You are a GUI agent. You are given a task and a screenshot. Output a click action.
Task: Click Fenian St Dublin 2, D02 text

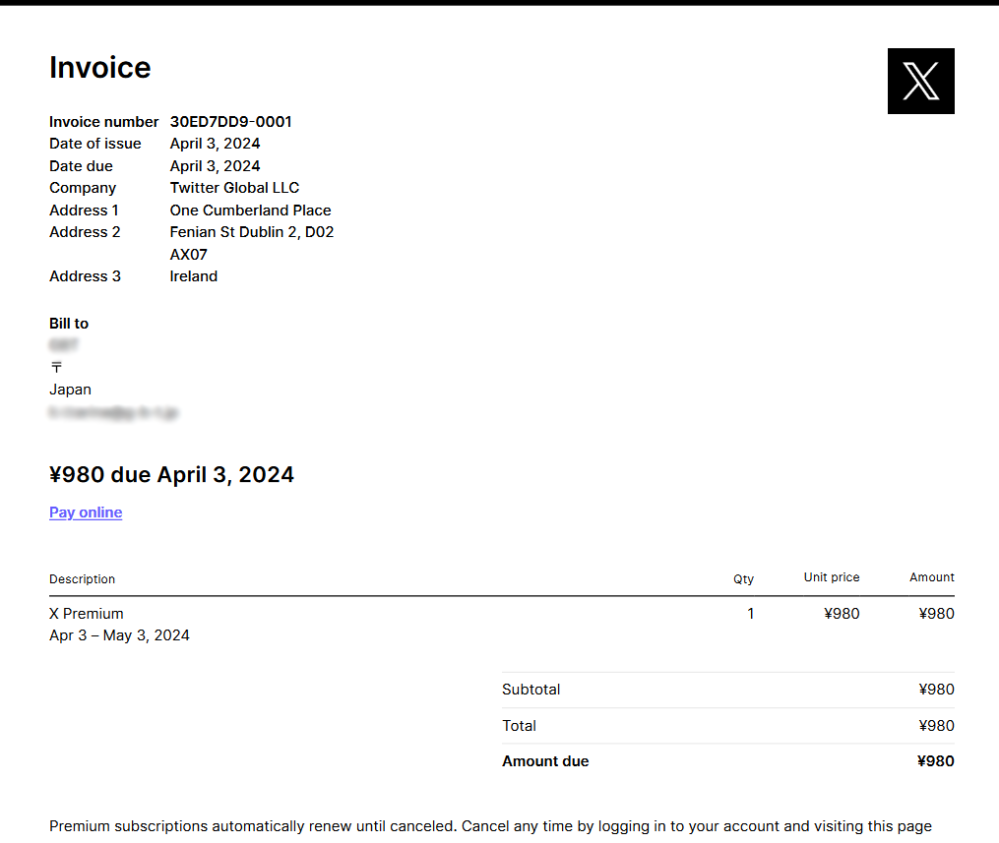click(x=252, y=232)
